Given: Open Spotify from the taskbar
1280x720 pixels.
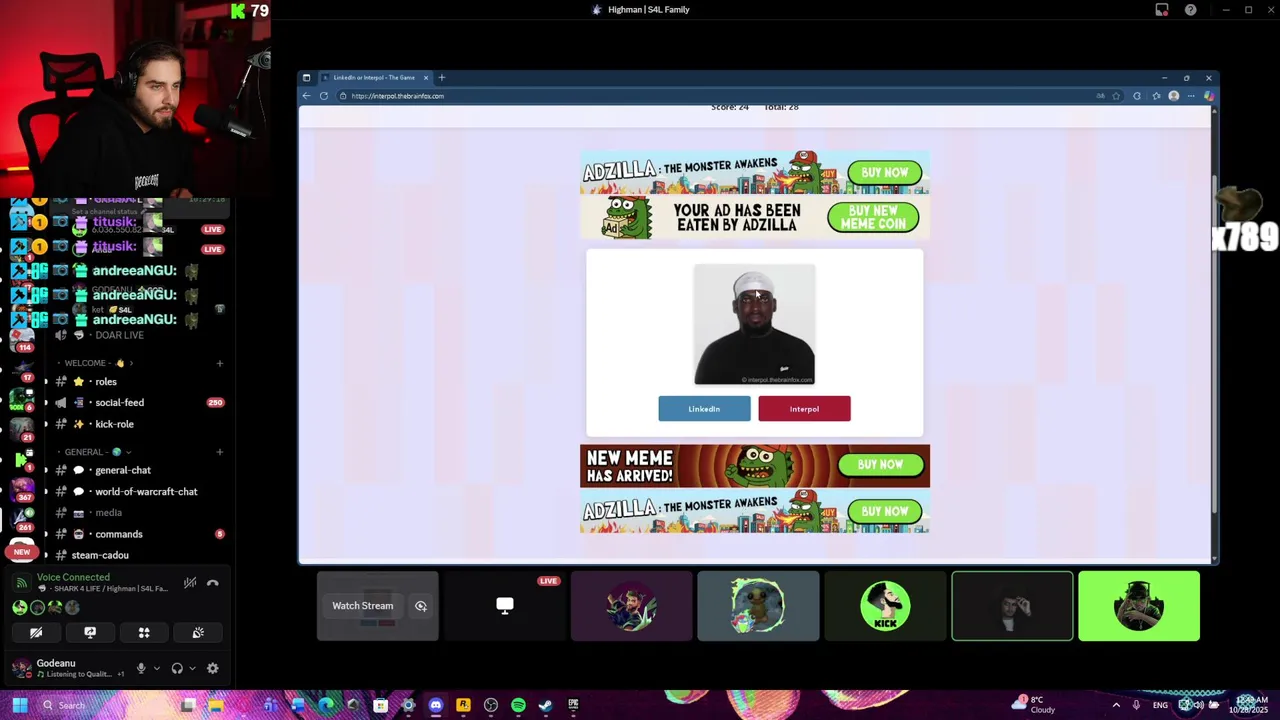Looking at the screenshot, I should [x=518, y=705].
